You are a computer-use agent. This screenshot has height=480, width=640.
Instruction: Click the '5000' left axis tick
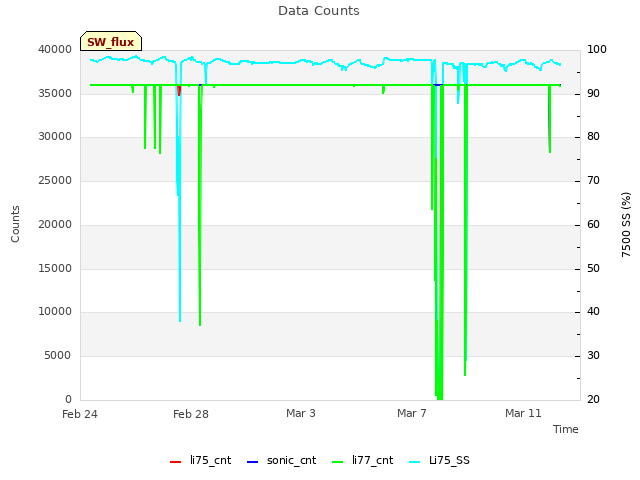[x=58, y=355]
